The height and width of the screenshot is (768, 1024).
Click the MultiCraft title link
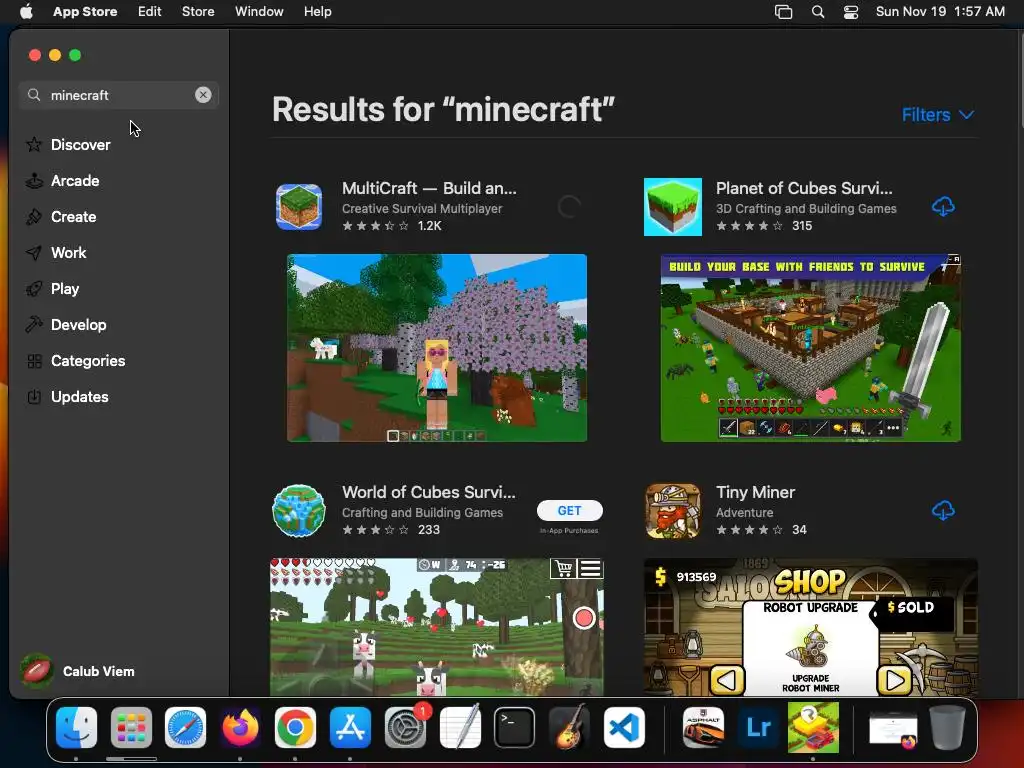tap(429, 188)
